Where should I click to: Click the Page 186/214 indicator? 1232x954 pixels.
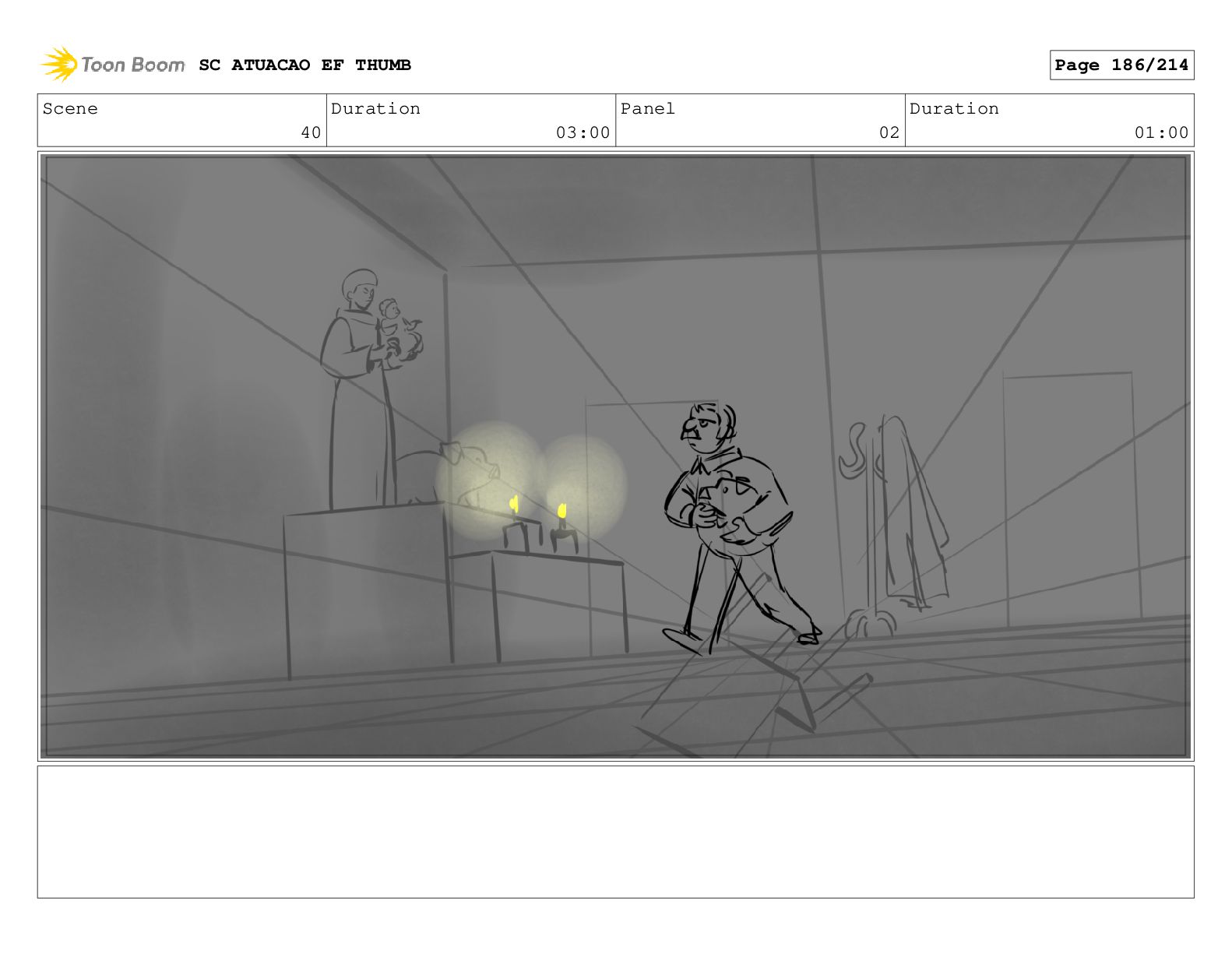coord(1121,65)
